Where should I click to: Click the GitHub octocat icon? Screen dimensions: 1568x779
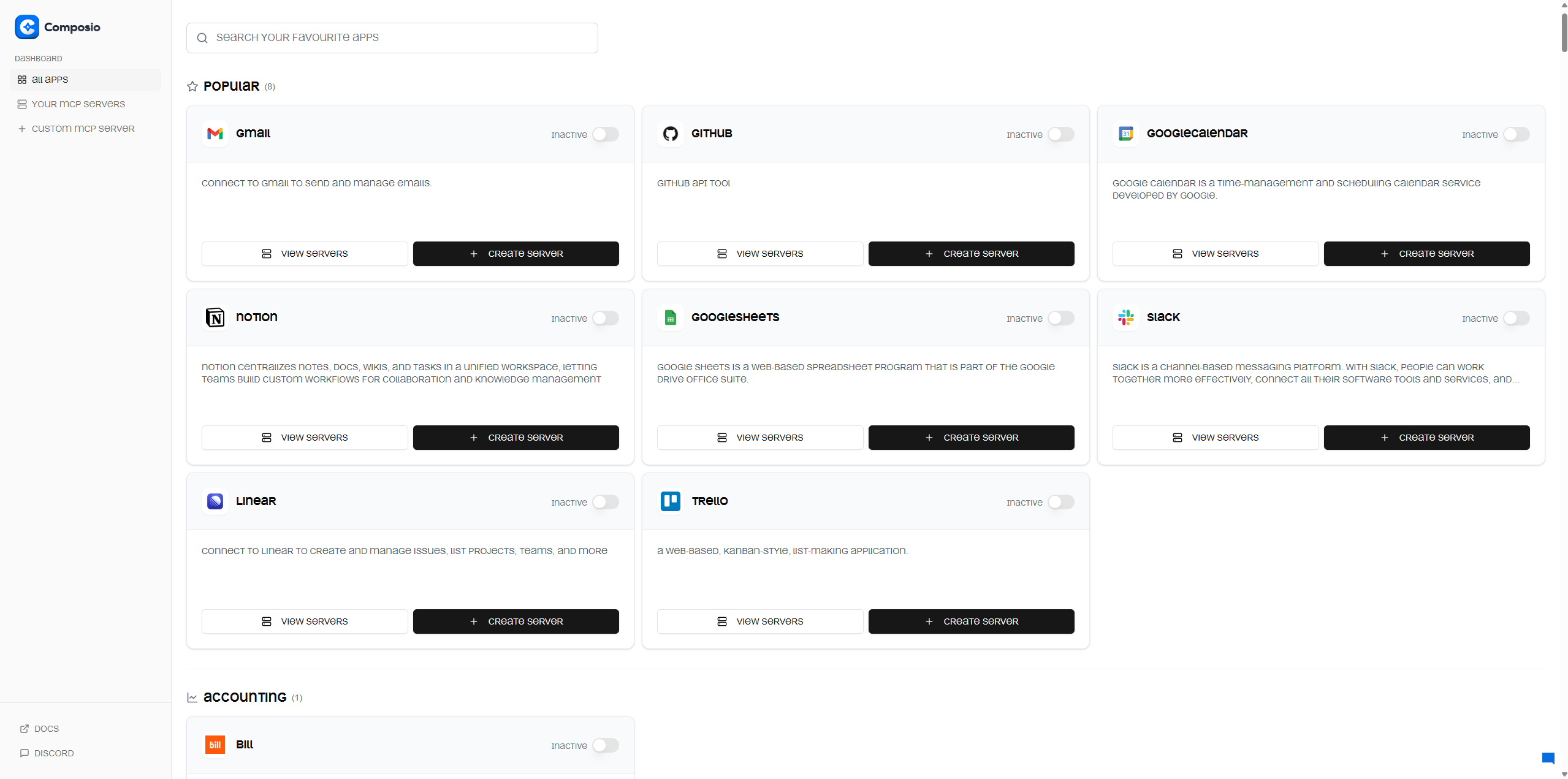pos(671,134)
